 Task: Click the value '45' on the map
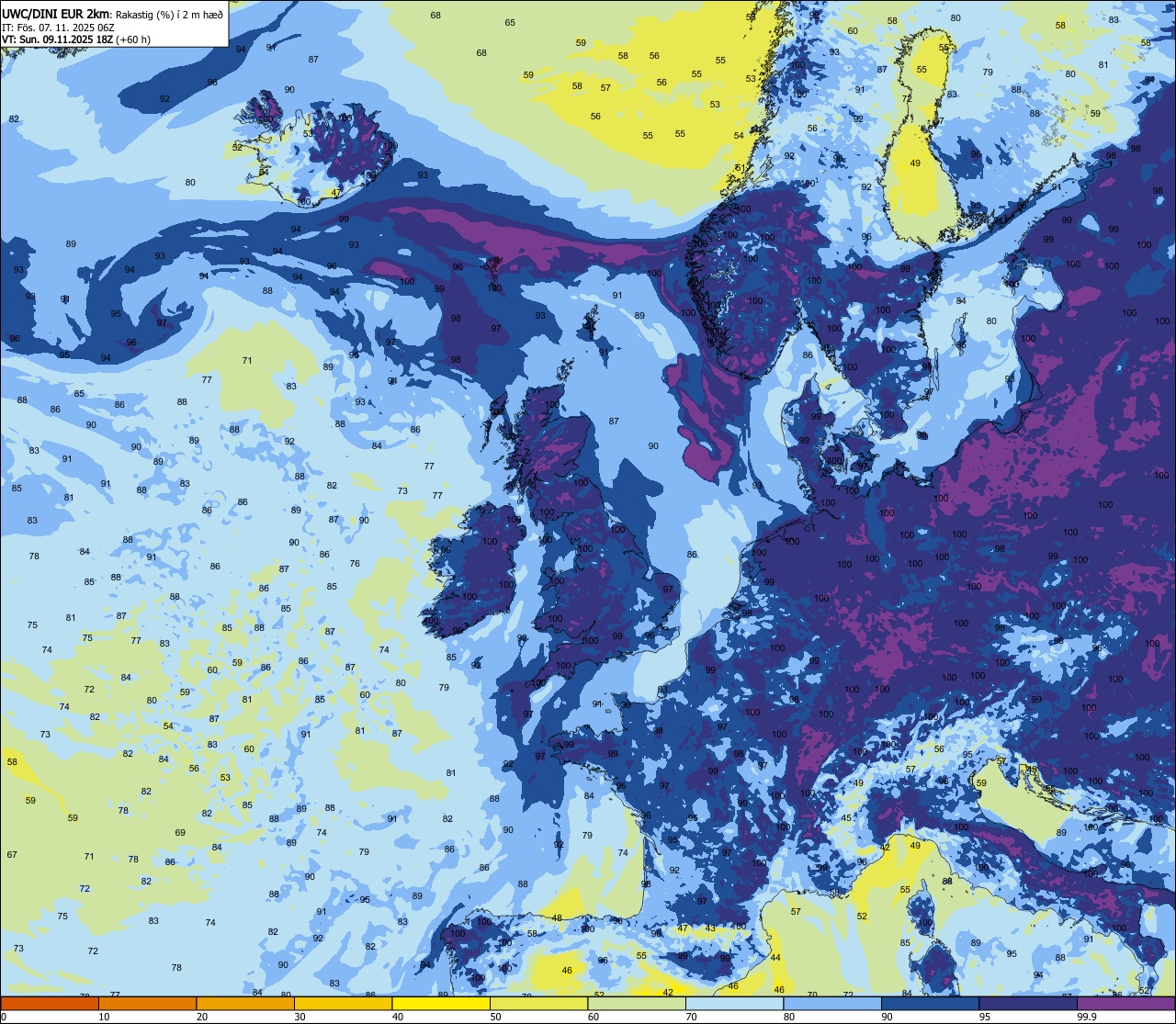click(846, 817)
